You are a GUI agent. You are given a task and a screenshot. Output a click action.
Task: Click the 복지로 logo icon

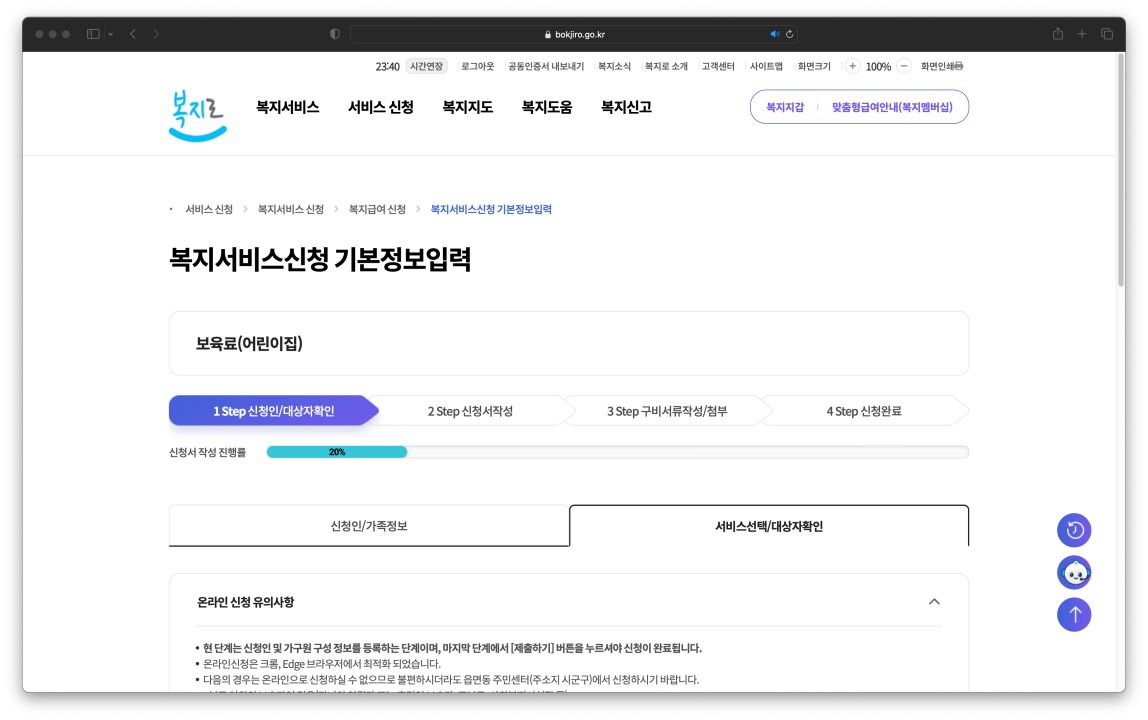pos(197,113)
